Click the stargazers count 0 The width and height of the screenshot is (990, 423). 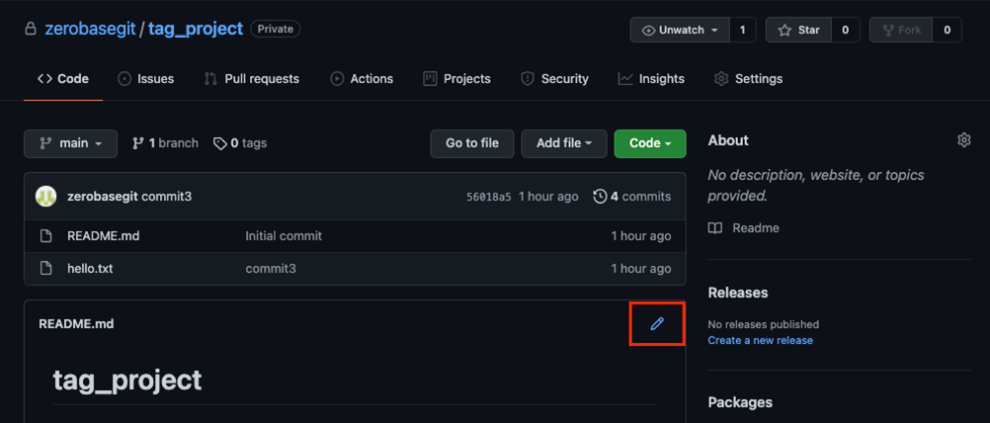[x=845, y=30]
